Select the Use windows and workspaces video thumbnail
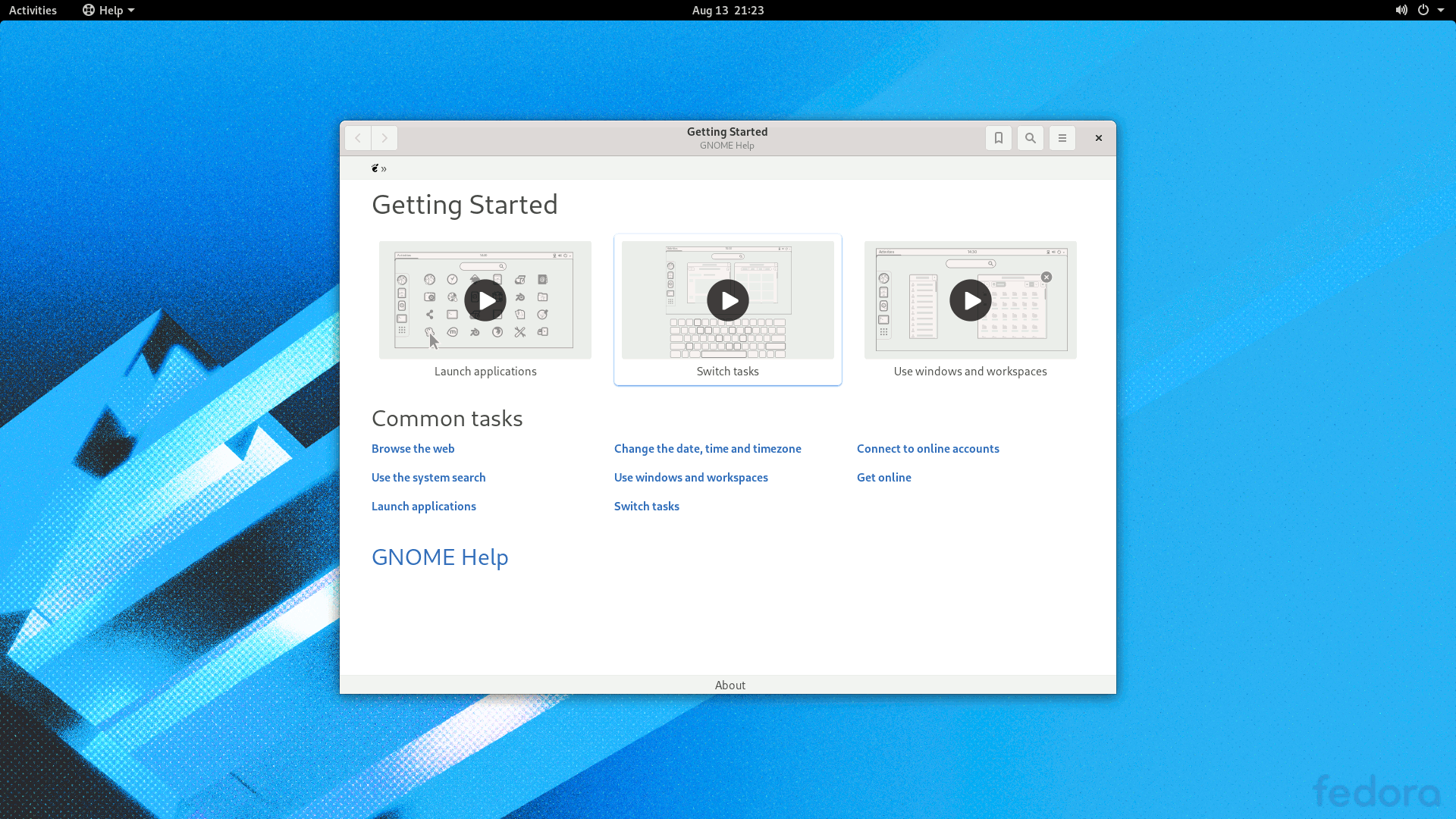The image size is (1456, 819). pyautogui.click(x=970, y=300)
